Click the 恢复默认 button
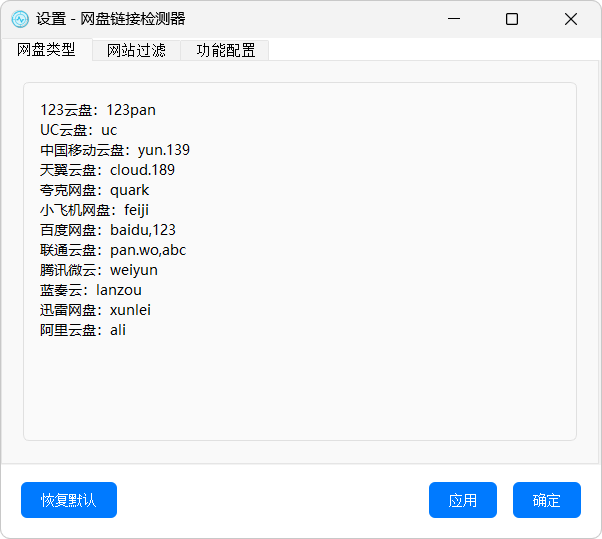Screen dimensions: 602x539 69,500
